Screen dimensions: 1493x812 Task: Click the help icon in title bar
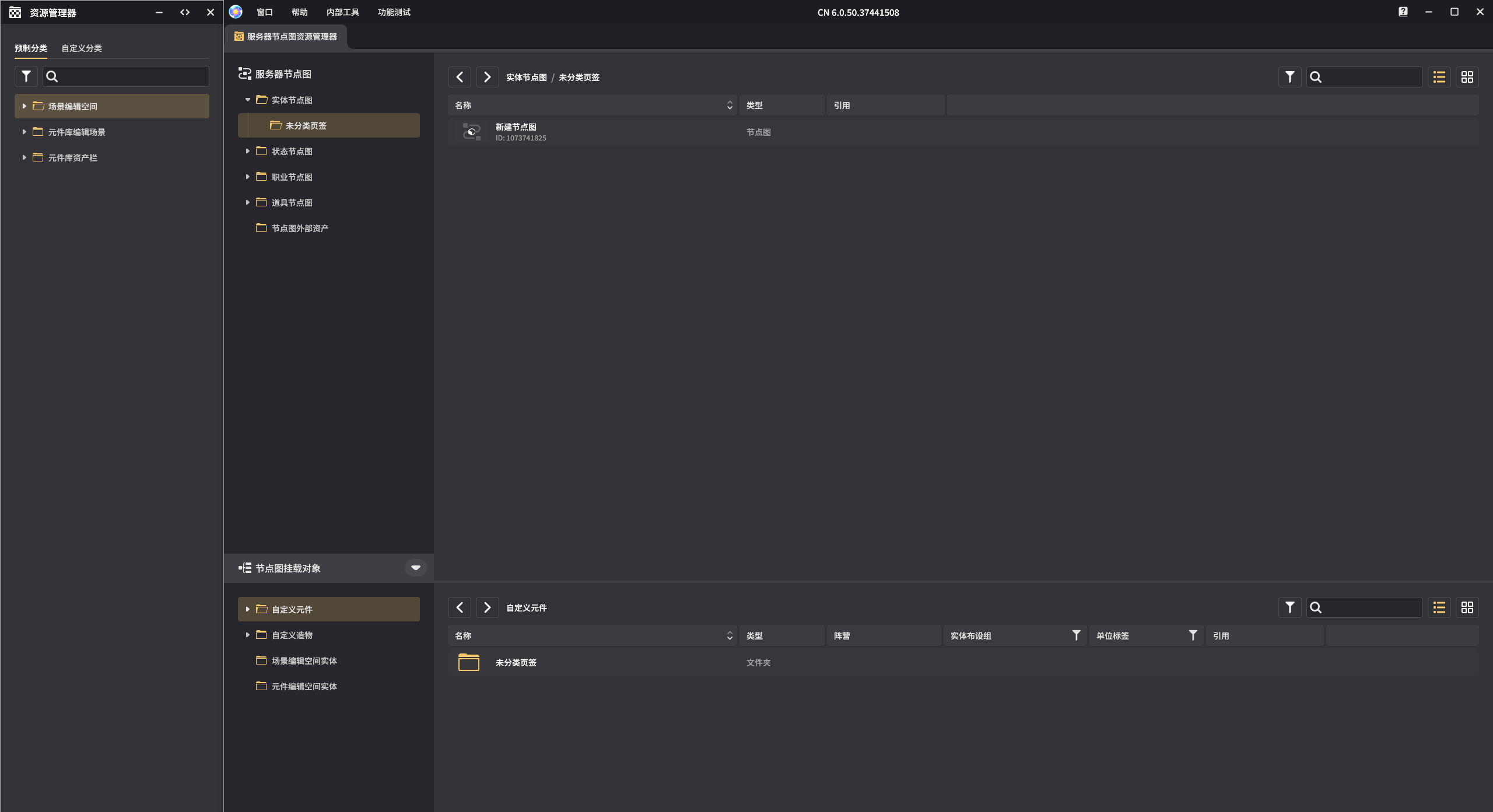(1403, 12)
